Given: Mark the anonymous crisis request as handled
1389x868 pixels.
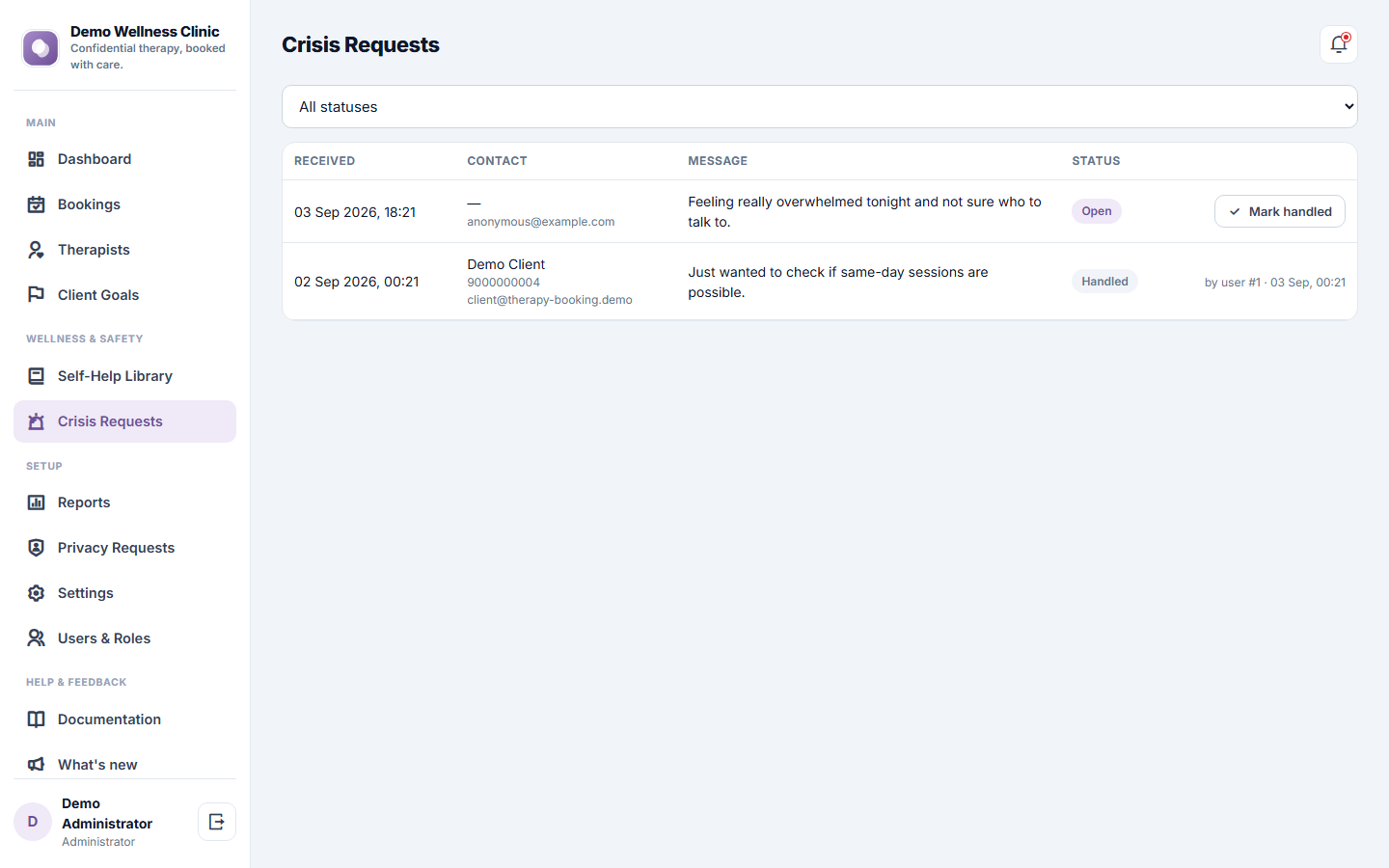Looking at the screenshot, I should (x=1279, y=211).
